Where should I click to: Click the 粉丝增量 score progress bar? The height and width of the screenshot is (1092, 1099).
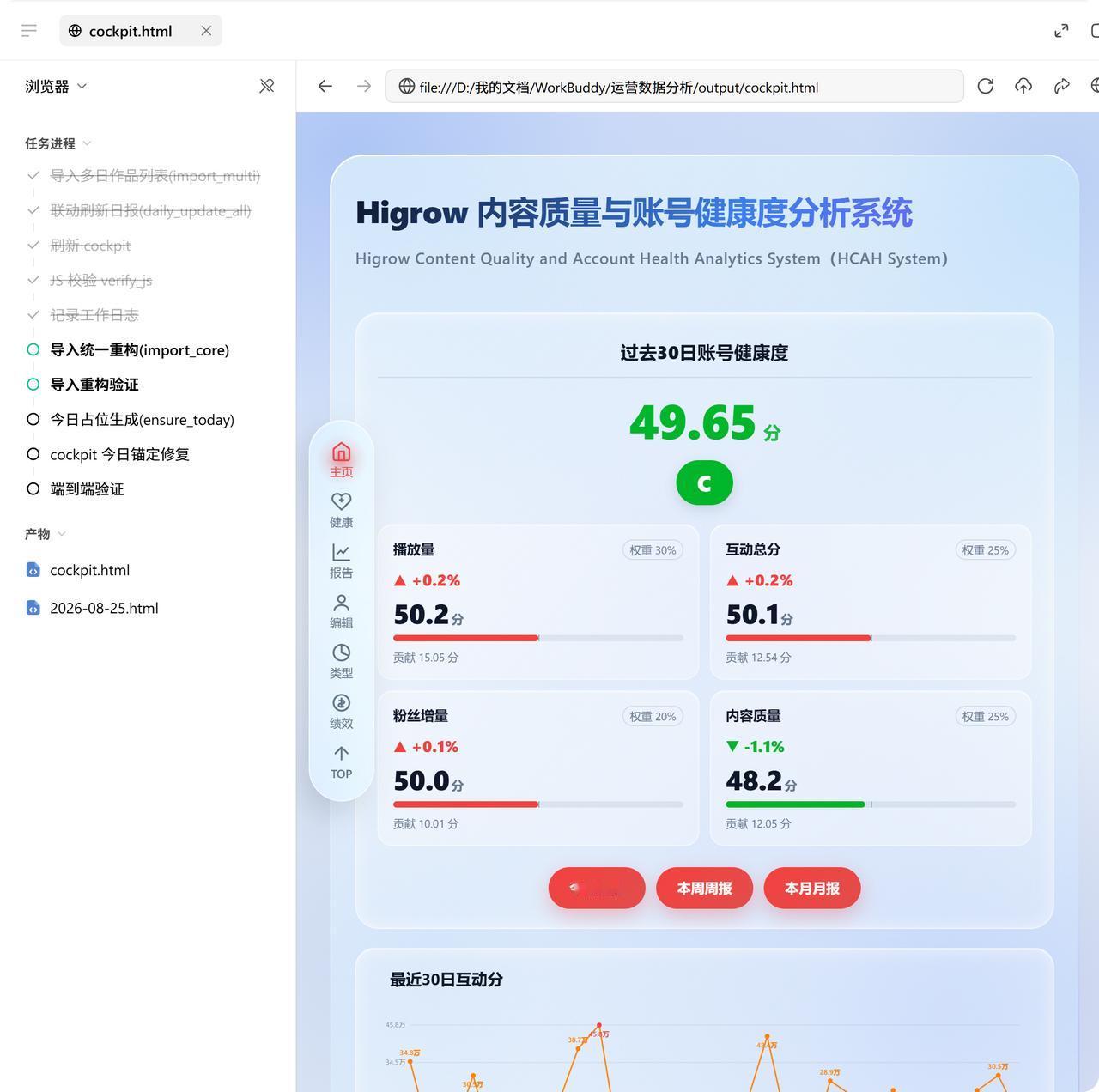(538, 804)
